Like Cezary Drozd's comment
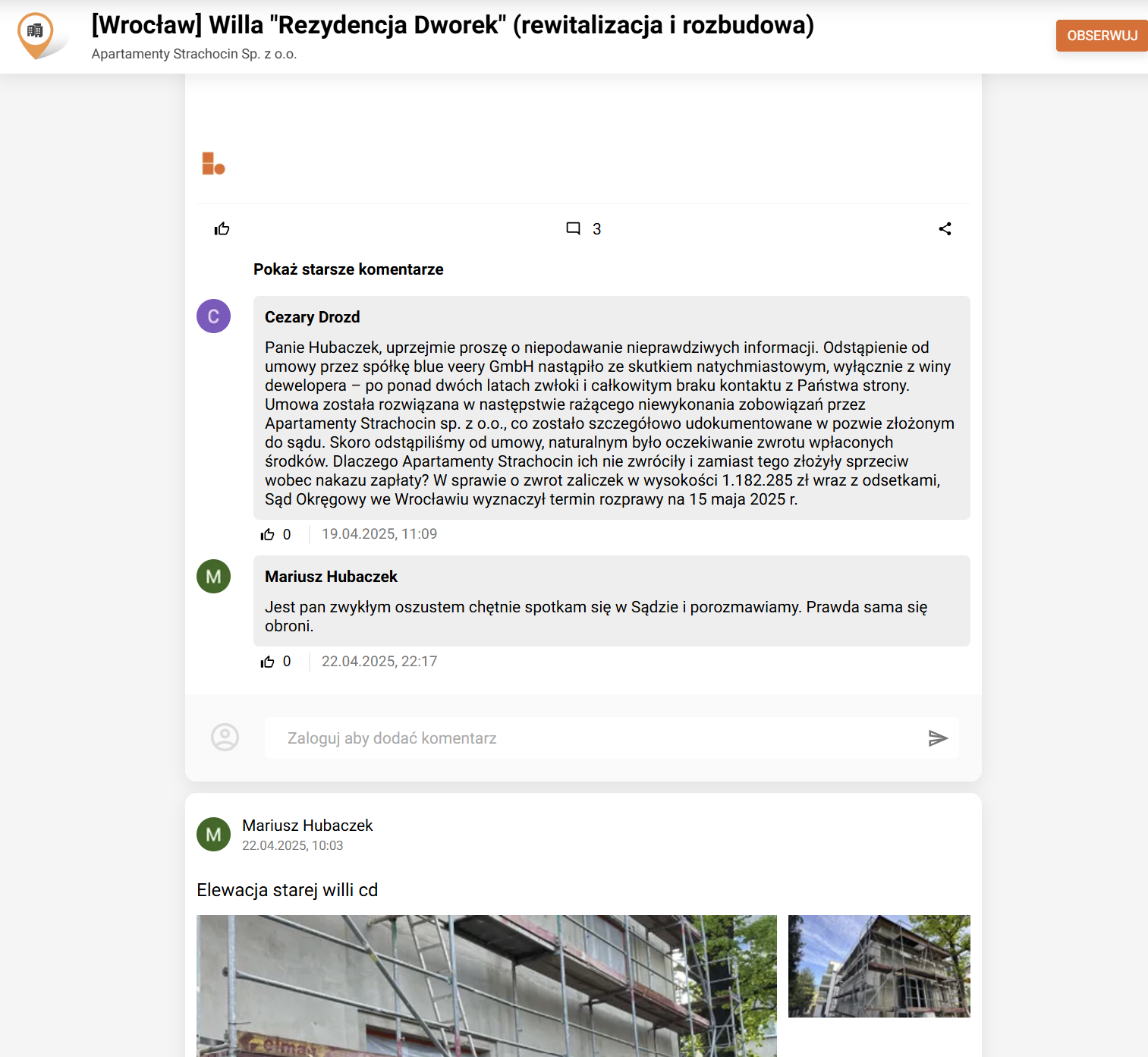This screenshot has height=1057, width=1148. 268,535
